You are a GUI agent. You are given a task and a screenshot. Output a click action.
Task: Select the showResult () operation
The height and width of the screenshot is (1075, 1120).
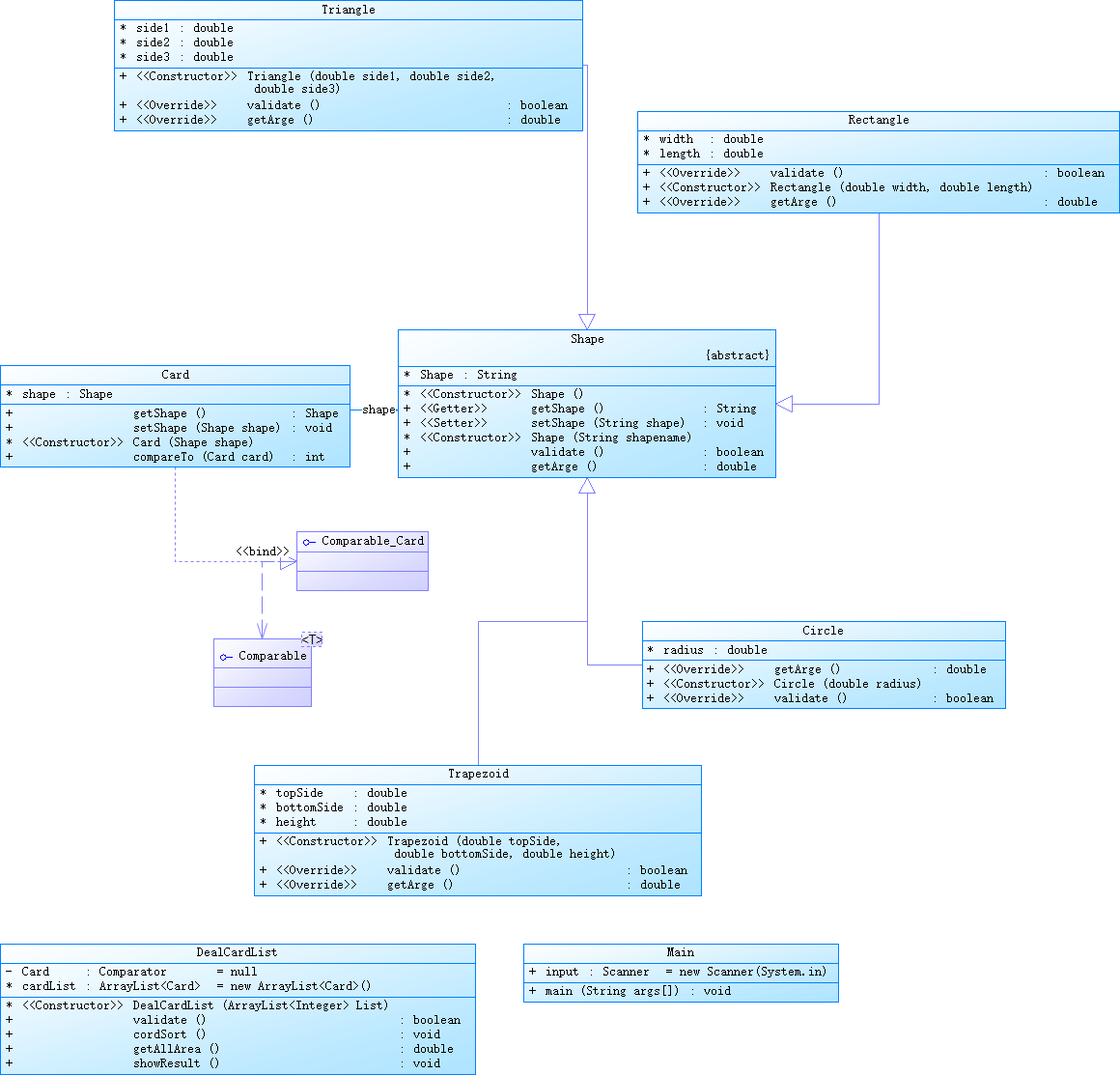pos(223,1062)
